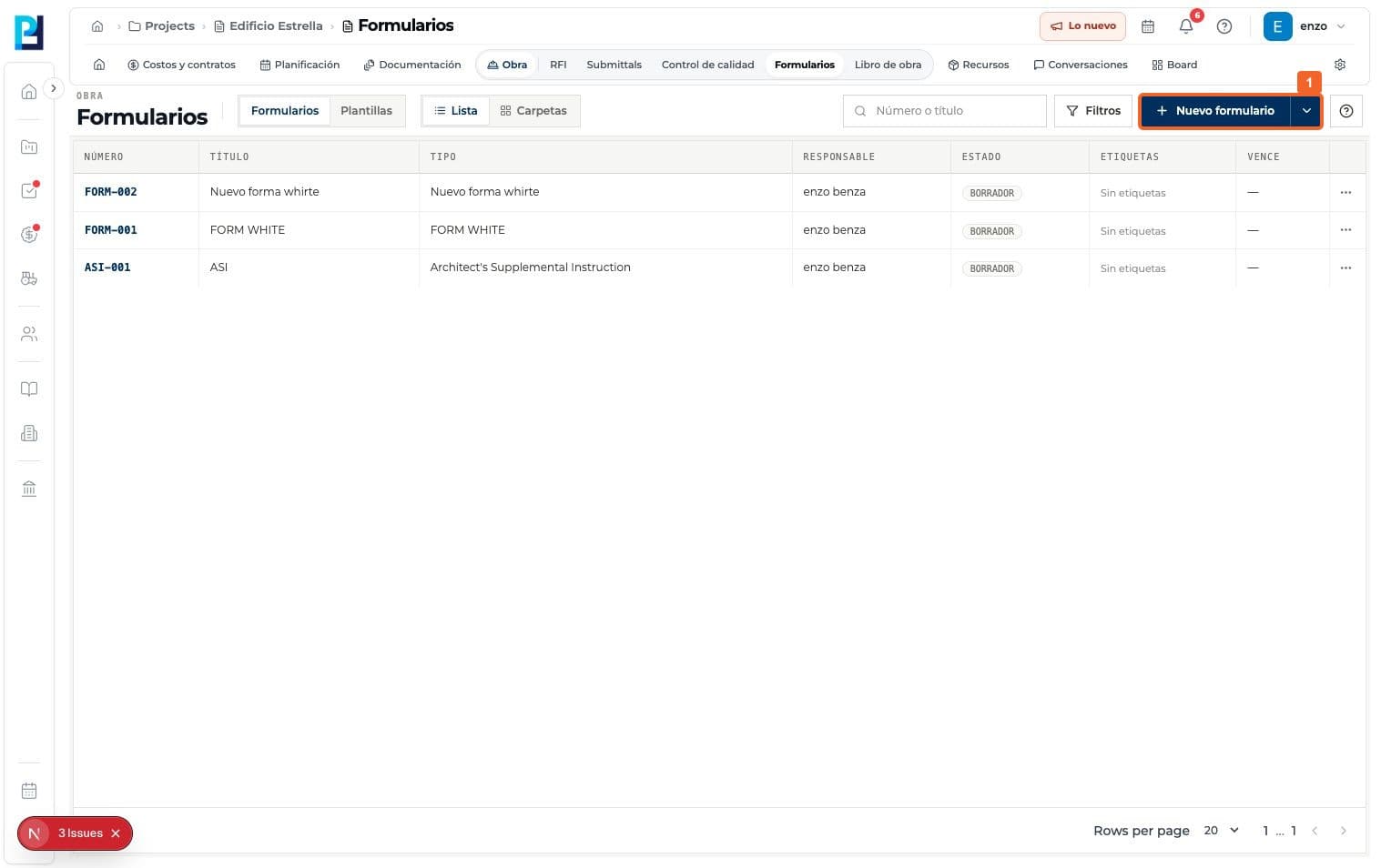Open project settings gear icon
This screenshot has height=868, width=1381.
point(1340,65)
